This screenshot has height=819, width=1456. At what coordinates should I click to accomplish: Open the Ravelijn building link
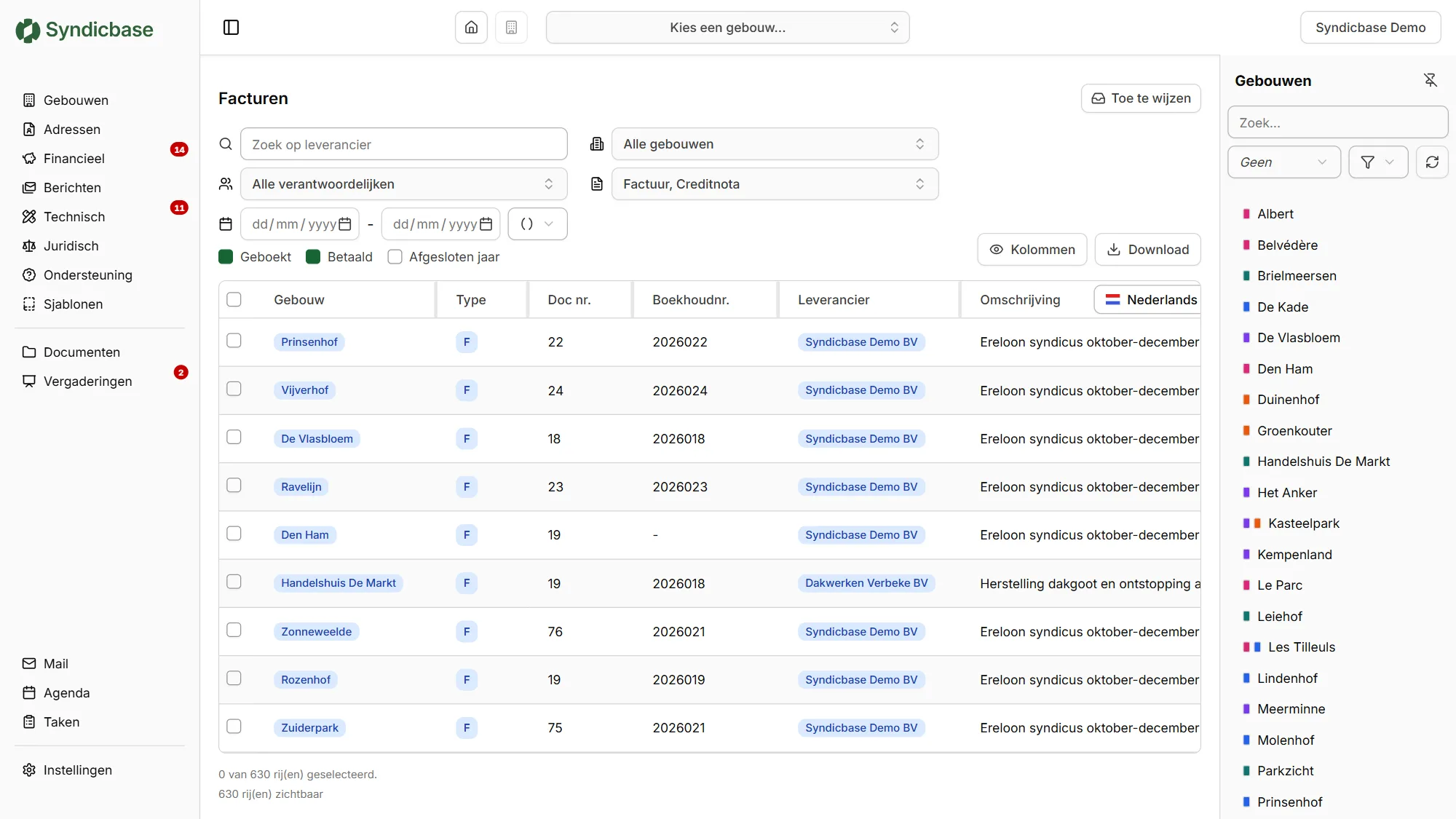point(301,487)
